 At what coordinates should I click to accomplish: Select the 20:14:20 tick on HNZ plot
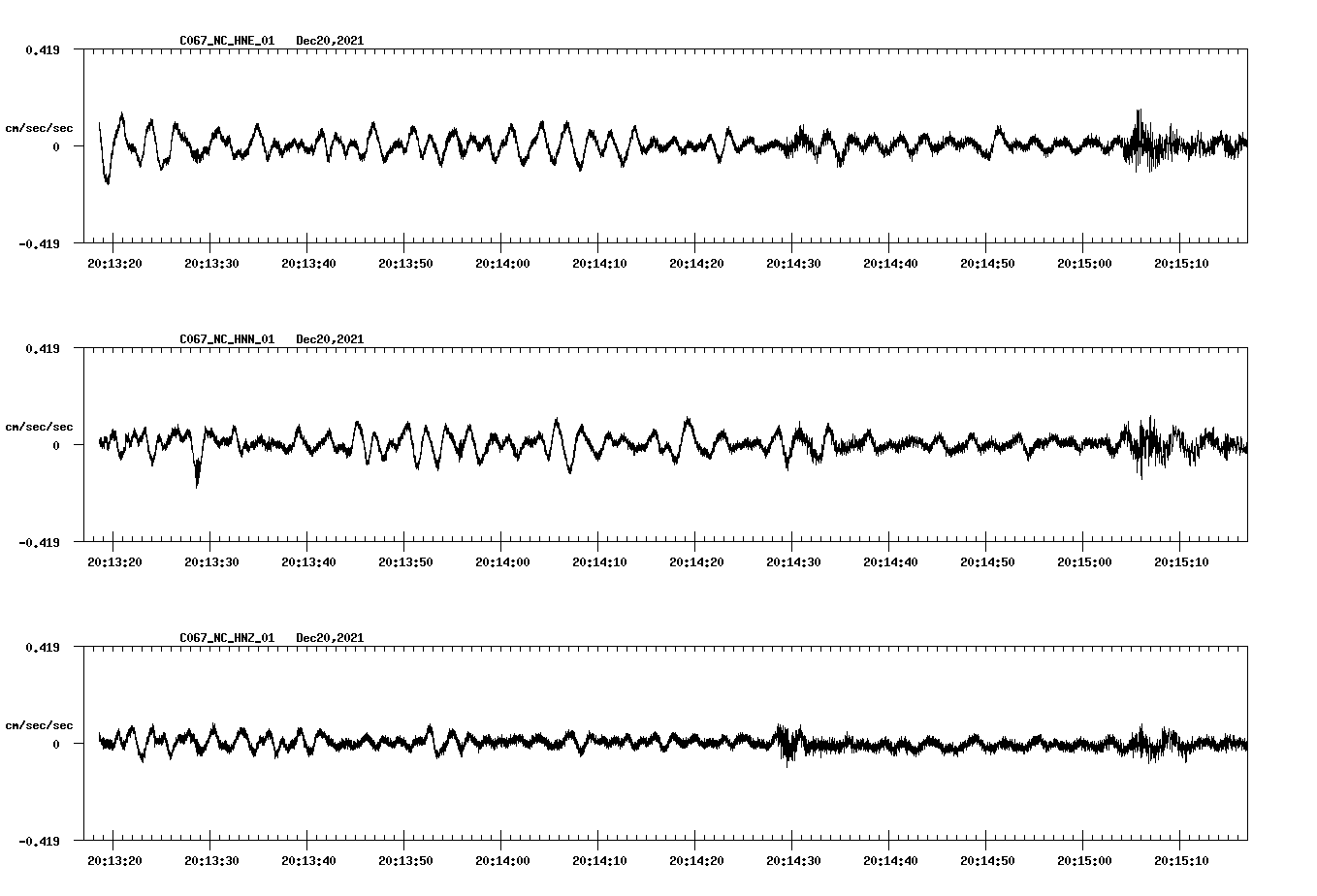pos(695,860)
